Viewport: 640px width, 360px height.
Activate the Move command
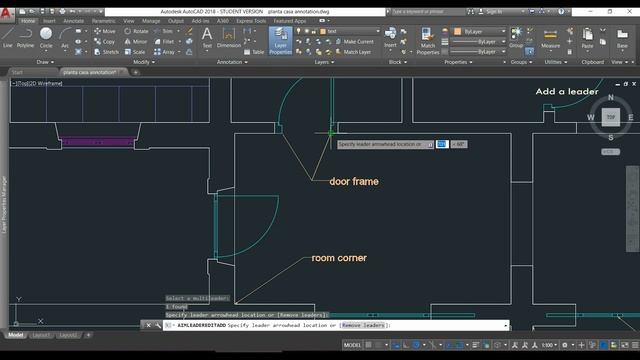point(105,31)
